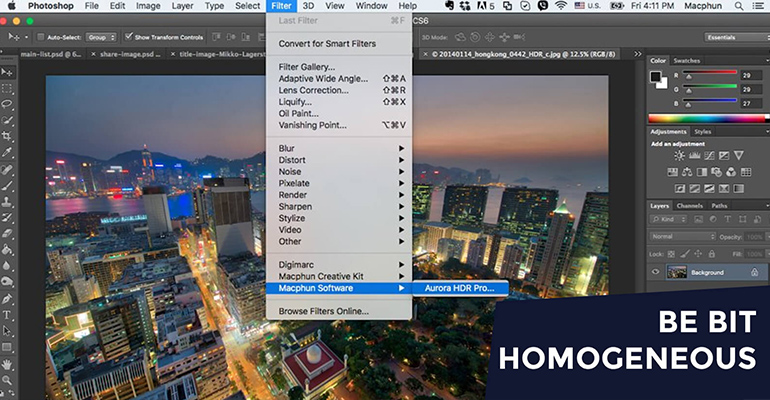Add a Black & White adjustment
The image size is (770, 400).
[x=702, y=172]
